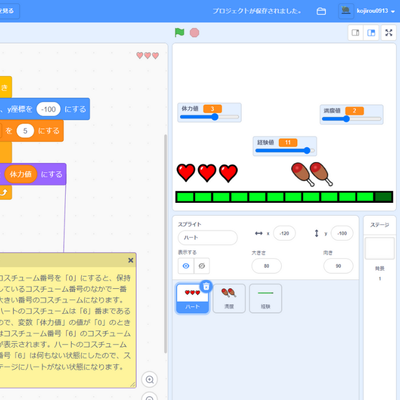This screenshot has height=400, width=400.
Task: Switch to large stage layout
Action: (x=371, y=33)
